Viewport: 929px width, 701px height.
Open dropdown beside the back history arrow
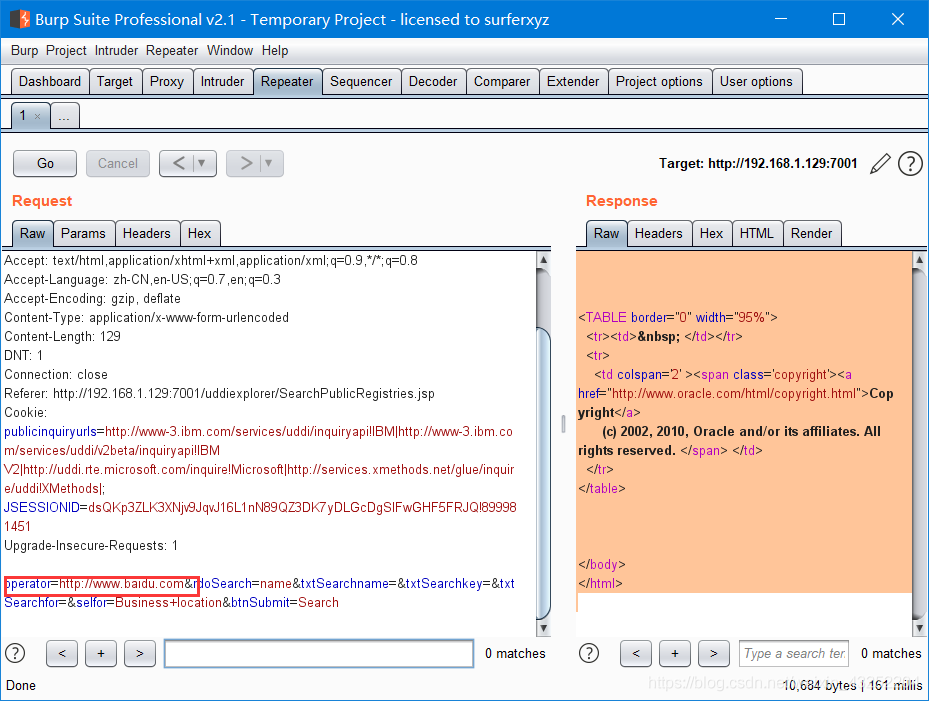202,163
